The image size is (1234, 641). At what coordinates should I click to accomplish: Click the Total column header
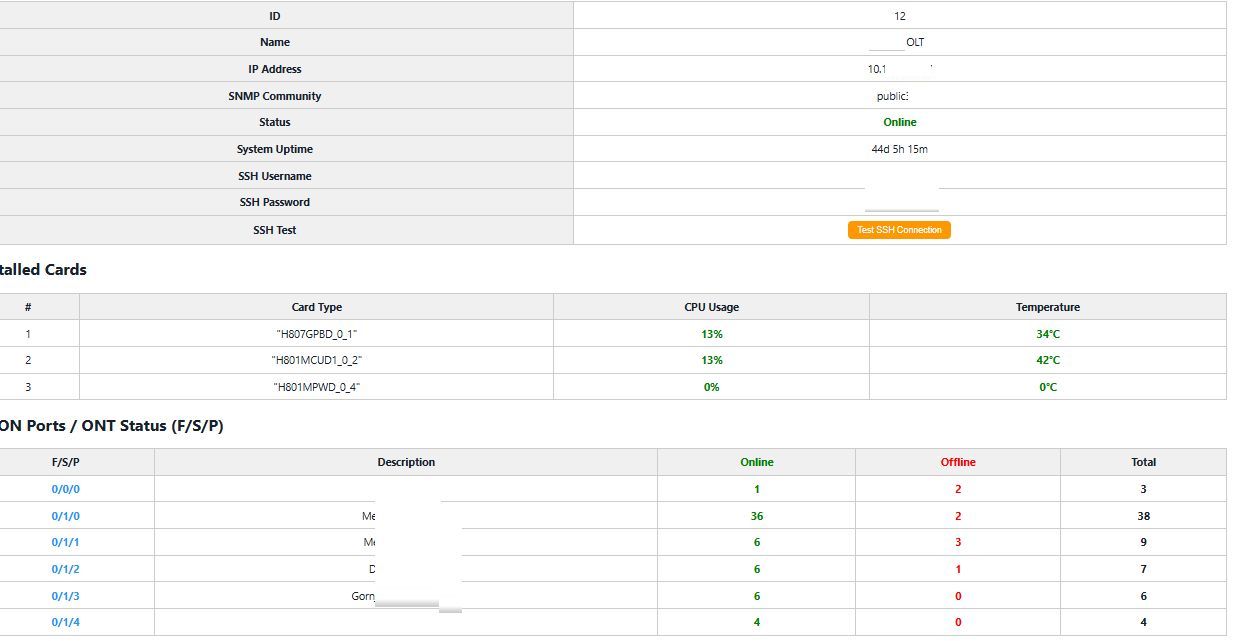[x=1143, y=461]
